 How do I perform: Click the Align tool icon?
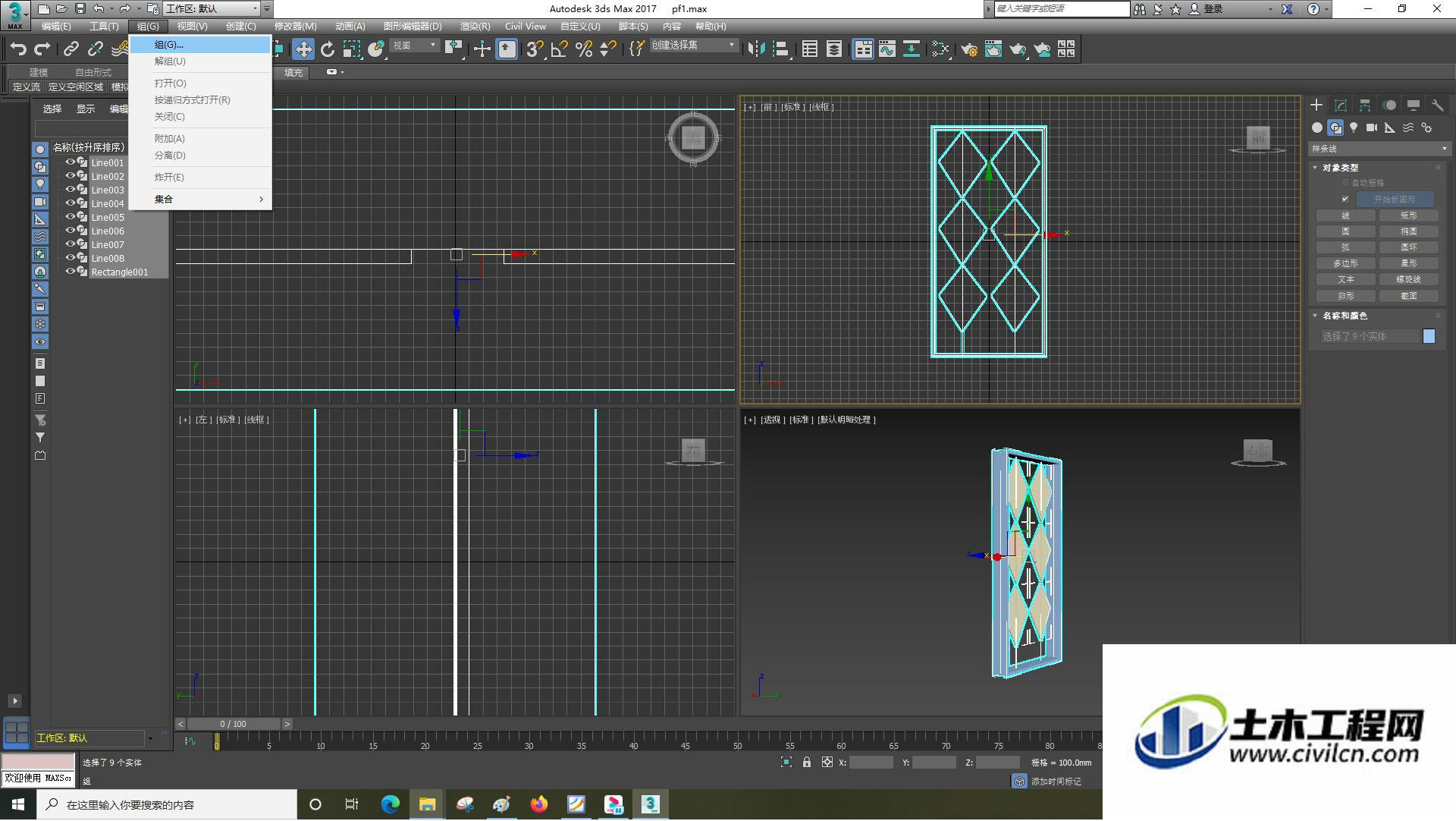781,49
